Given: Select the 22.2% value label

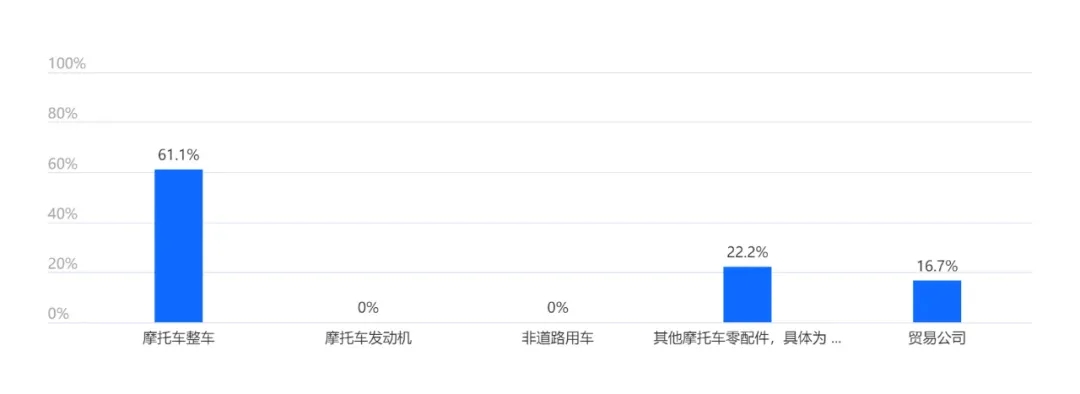Looking at the screenshot, I should tap(747, 252).
